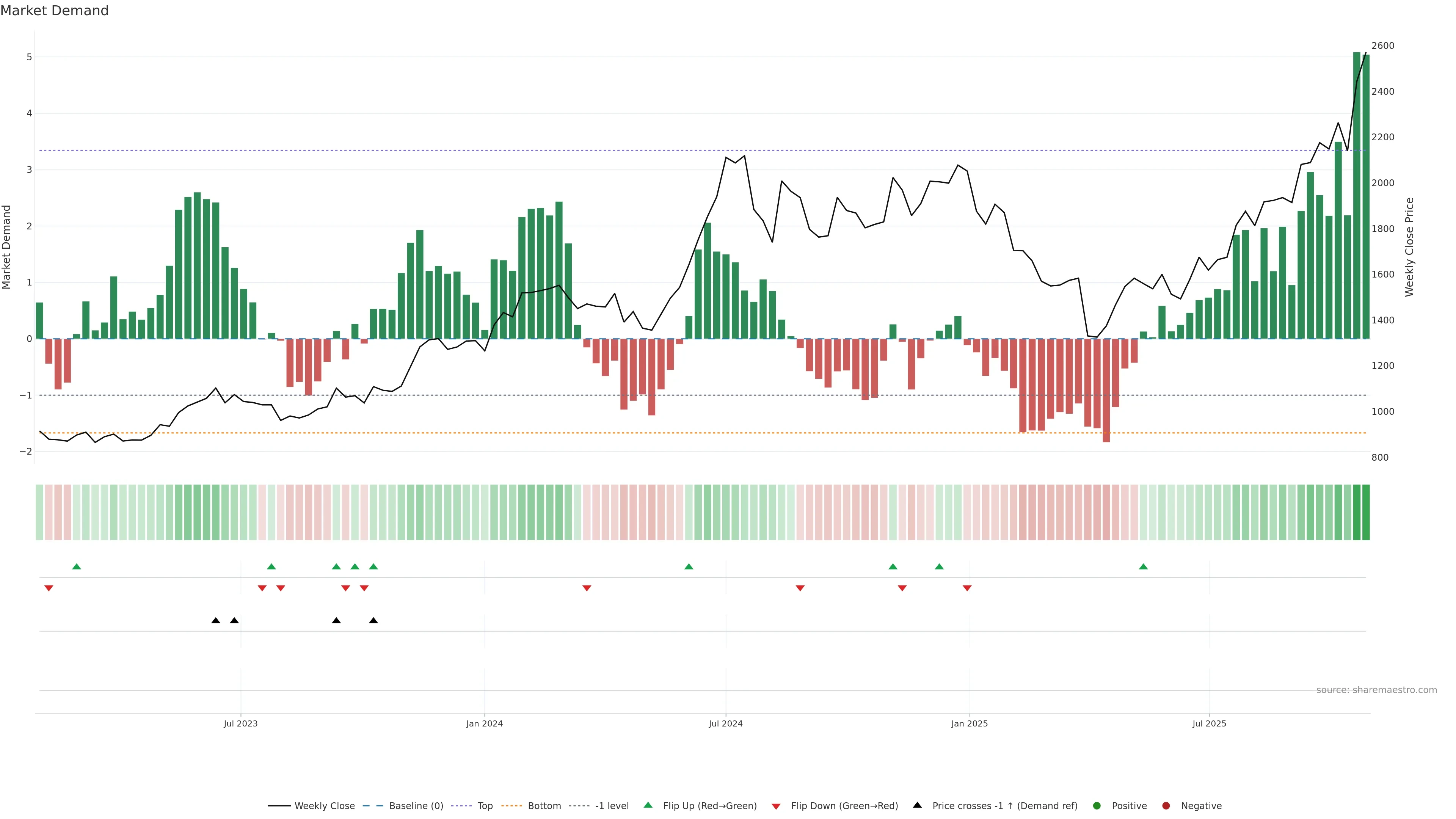
Task: Toggle the Top dotted line legend
Action: point(485,805)
